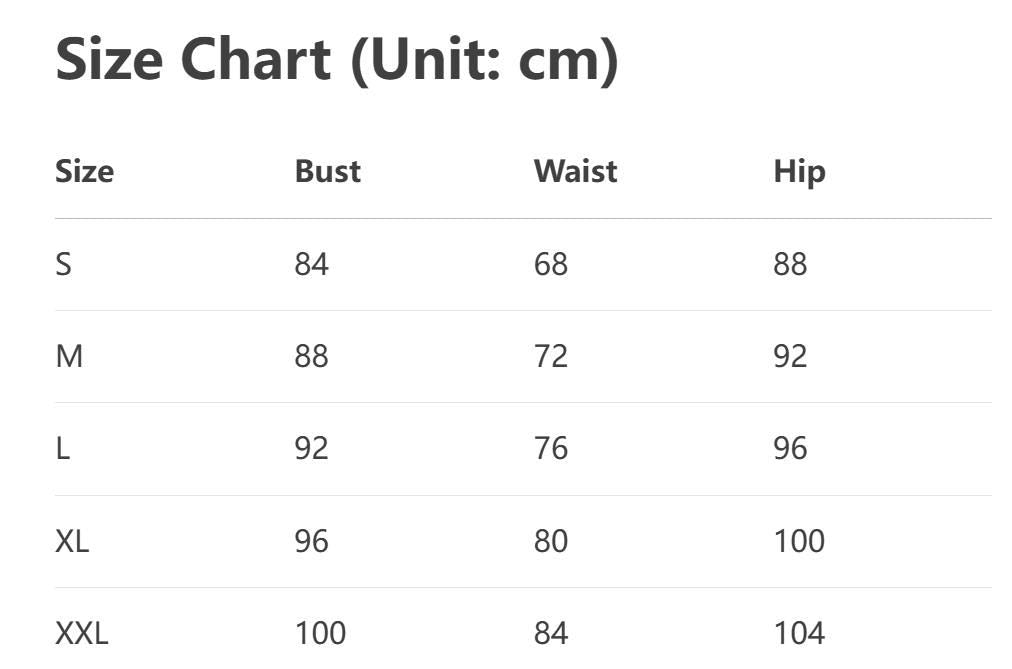Select the L size row label
The width and height of the screenshot is (1012, 669).
pyautogui.click(x=62, y=448)
